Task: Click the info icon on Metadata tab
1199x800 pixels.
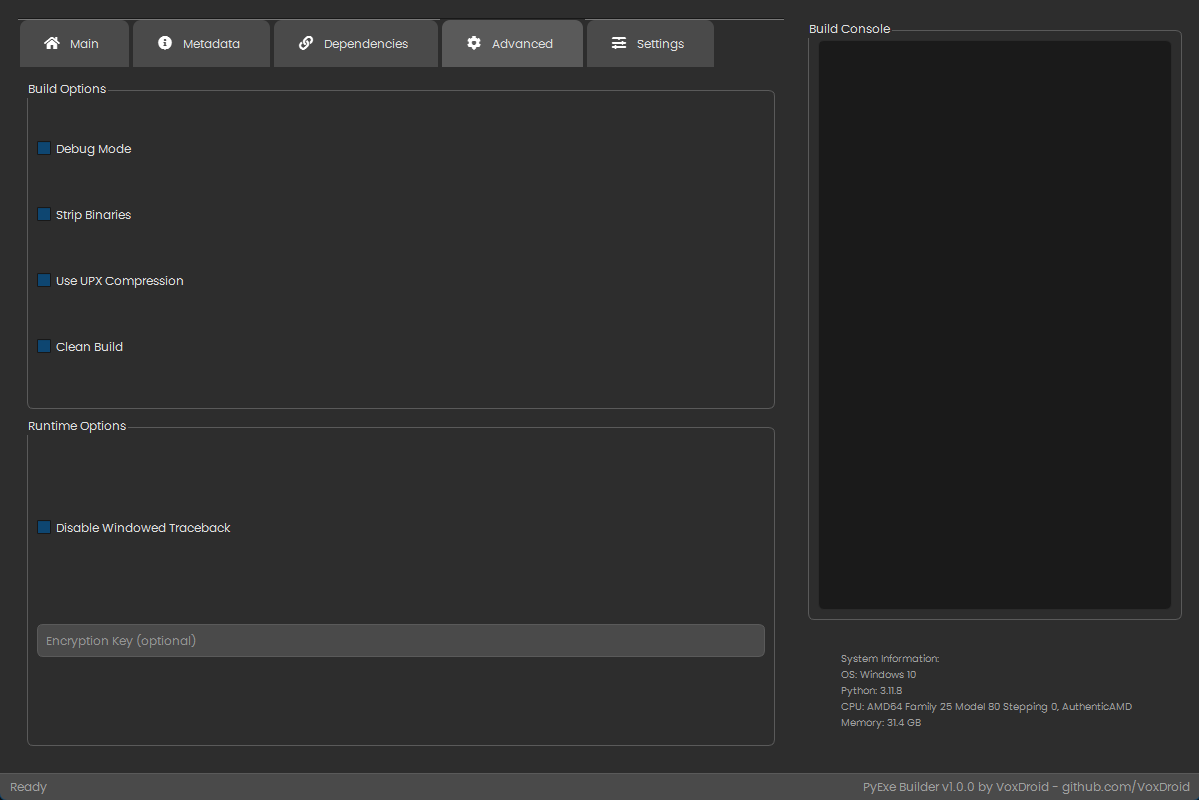Action: pos(164,43)
